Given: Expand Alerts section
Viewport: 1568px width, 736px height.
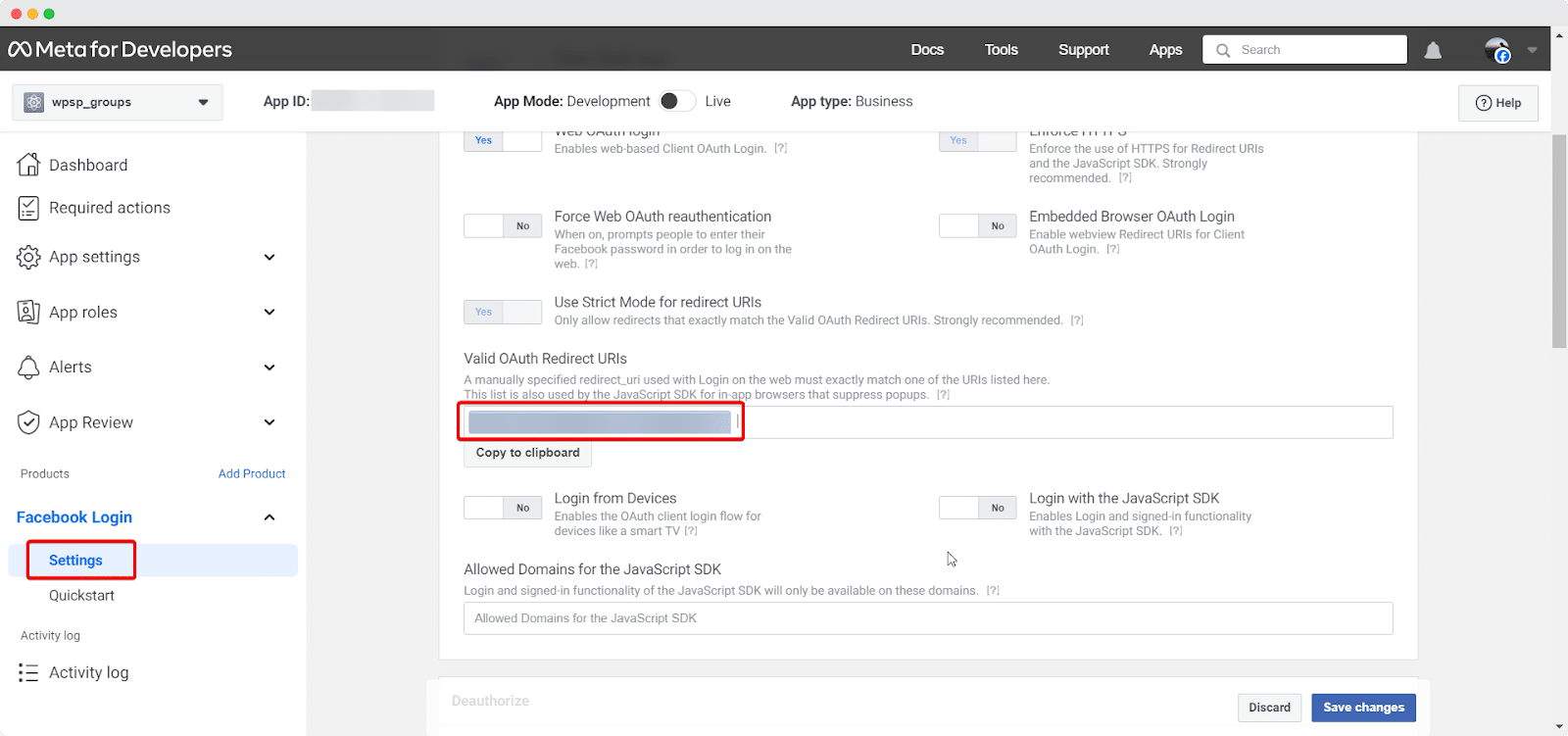Looking at the screenshot, I should coord(269,368).
